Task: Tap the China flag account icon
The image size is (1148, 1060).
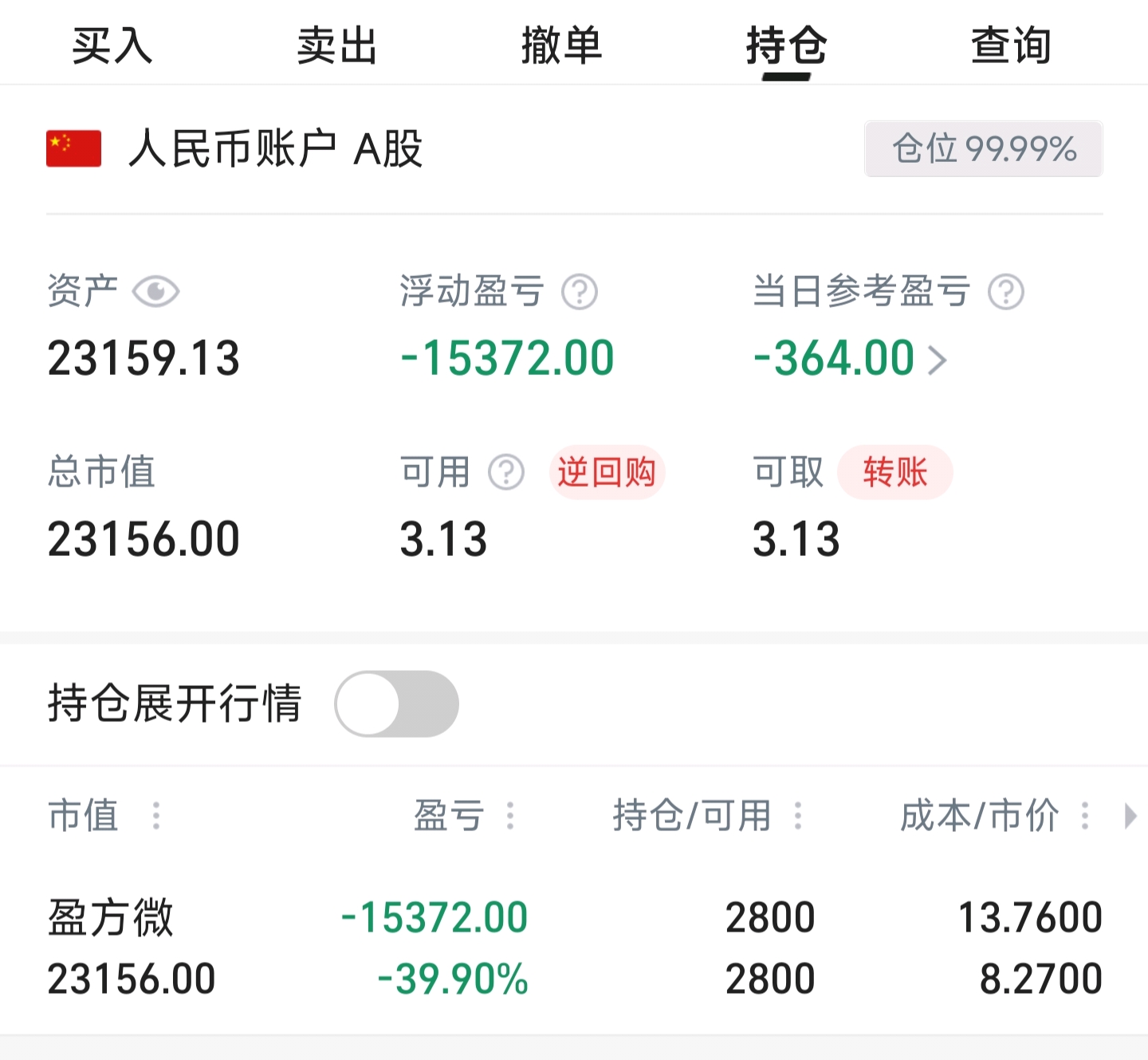Action: 74,148
